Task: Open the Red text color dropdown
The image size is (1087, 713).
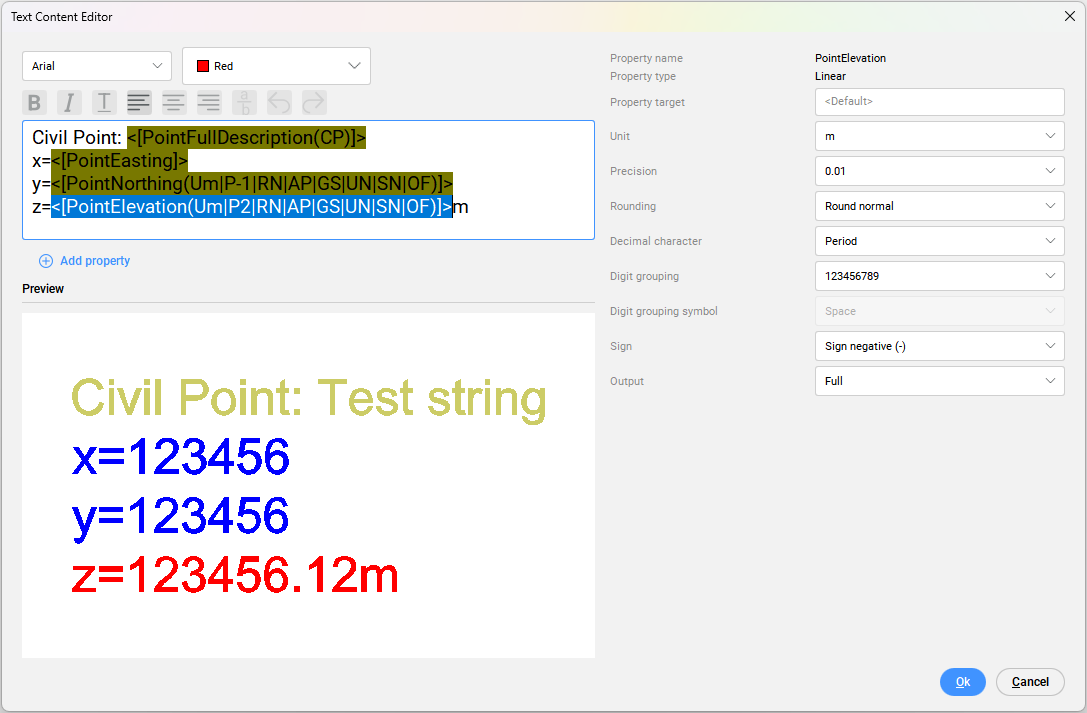Action: coord(276,66)
